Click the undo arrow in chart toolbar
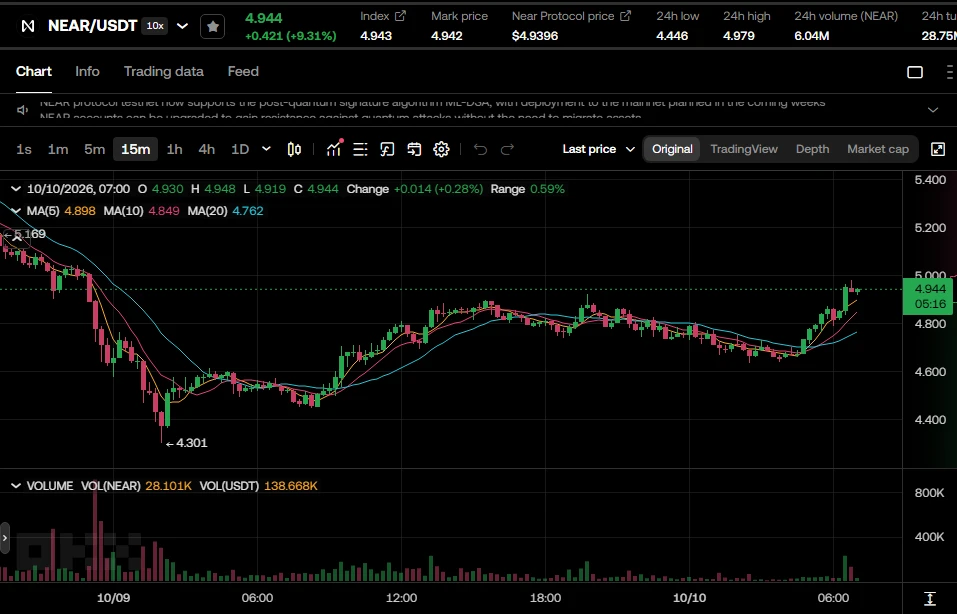This screenshot has height=614, width=957. click(x=480, y=149)
